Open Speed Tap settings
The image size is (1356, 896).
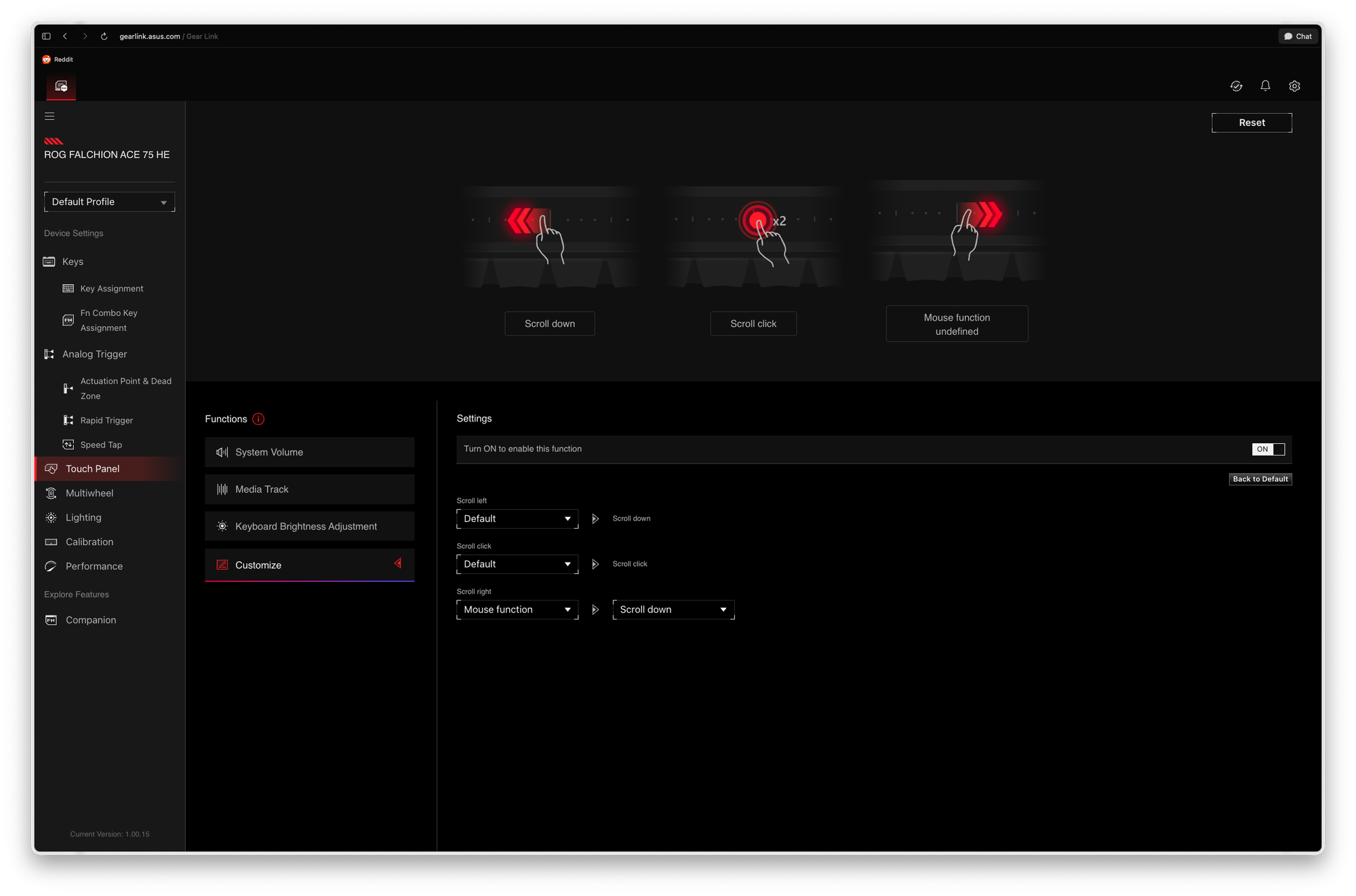tap(100, 445)
